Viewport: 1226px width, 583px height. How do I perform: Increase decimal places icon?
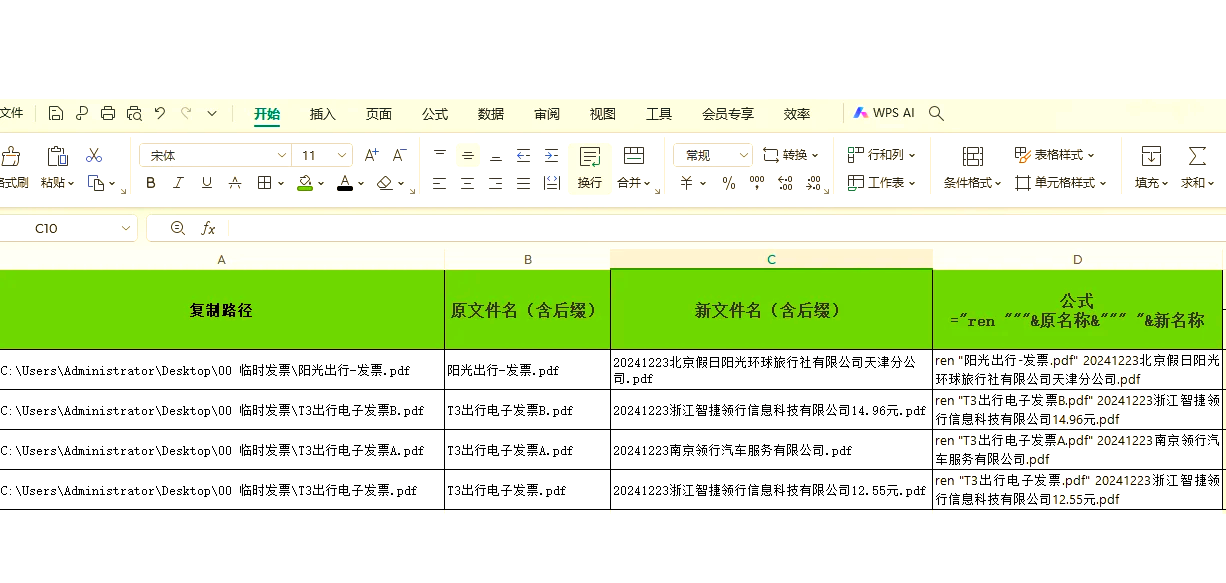coord(785,183)
